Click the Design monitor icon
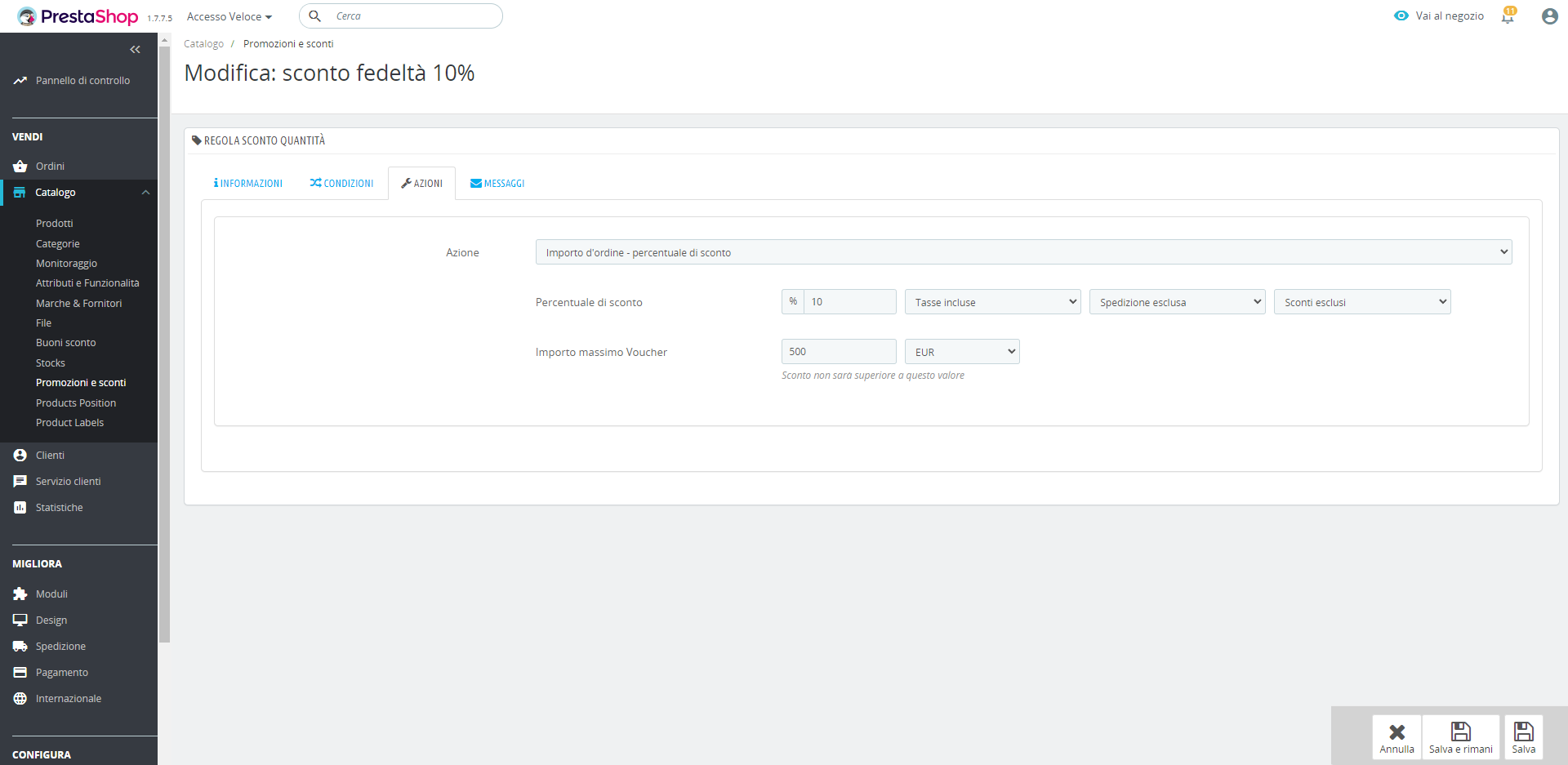This screenshot has width=1568, height=765. 20,620
